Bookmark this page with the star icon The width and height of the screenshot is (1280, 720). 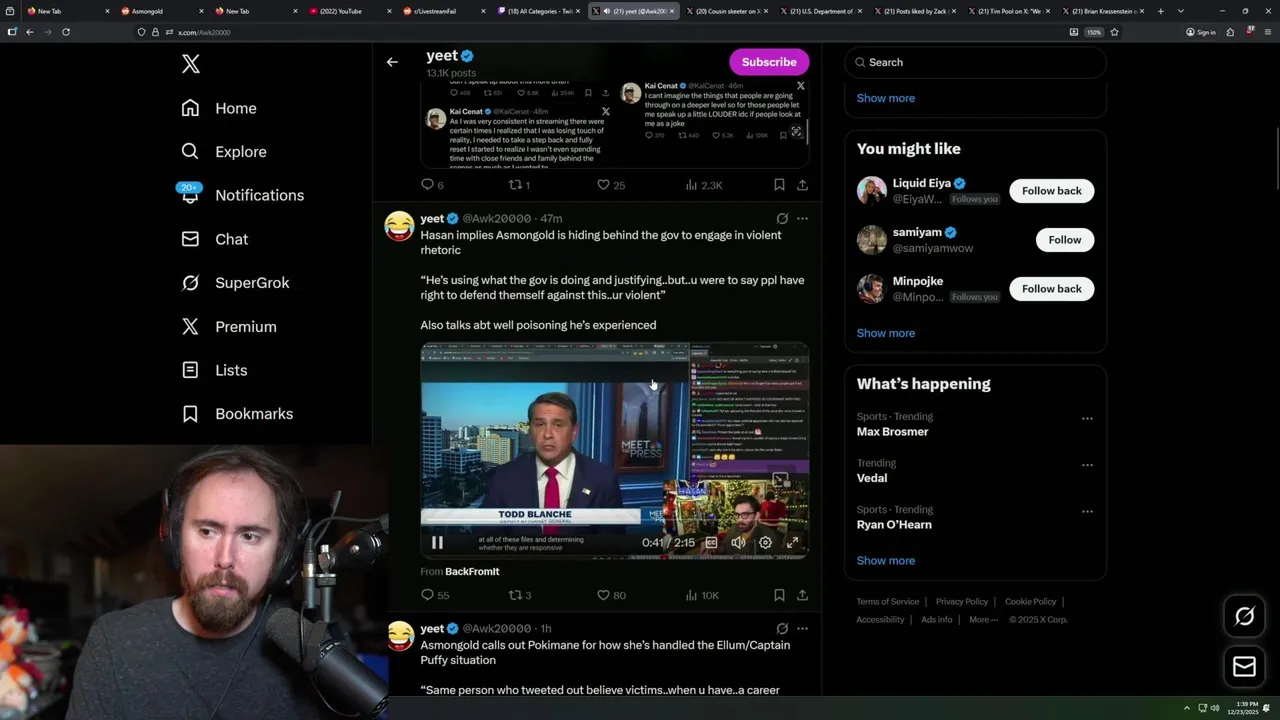point(1114,32)
